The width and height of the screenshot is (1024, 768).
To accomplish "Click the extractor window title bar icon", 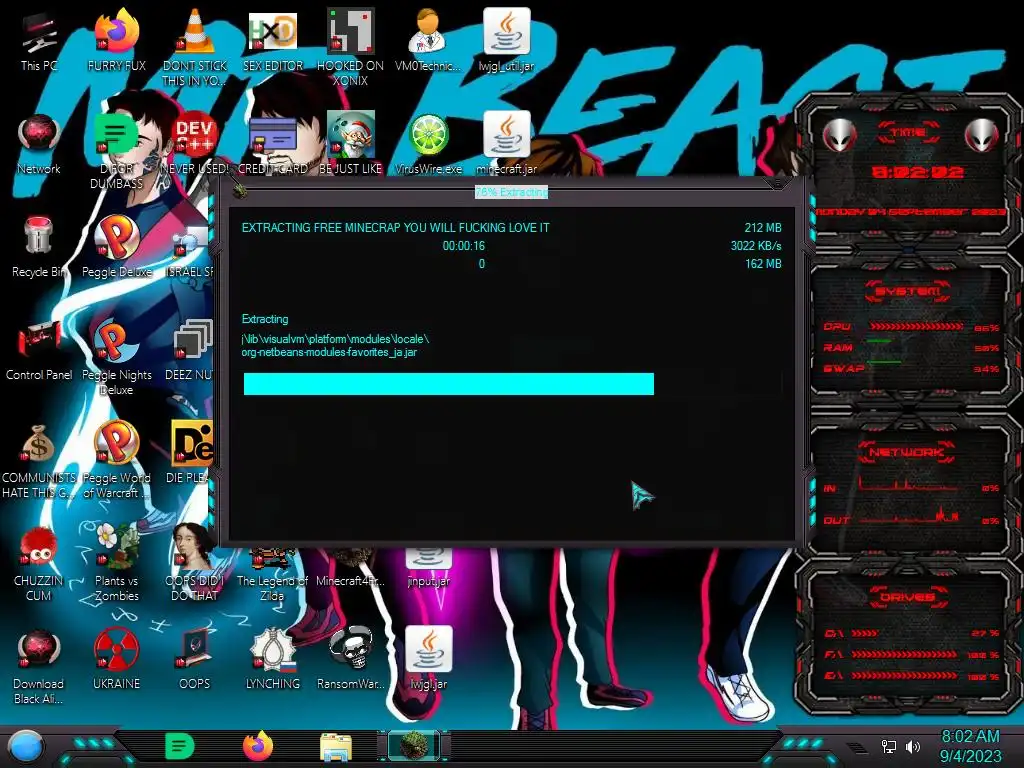I will (x=240, y=190).
